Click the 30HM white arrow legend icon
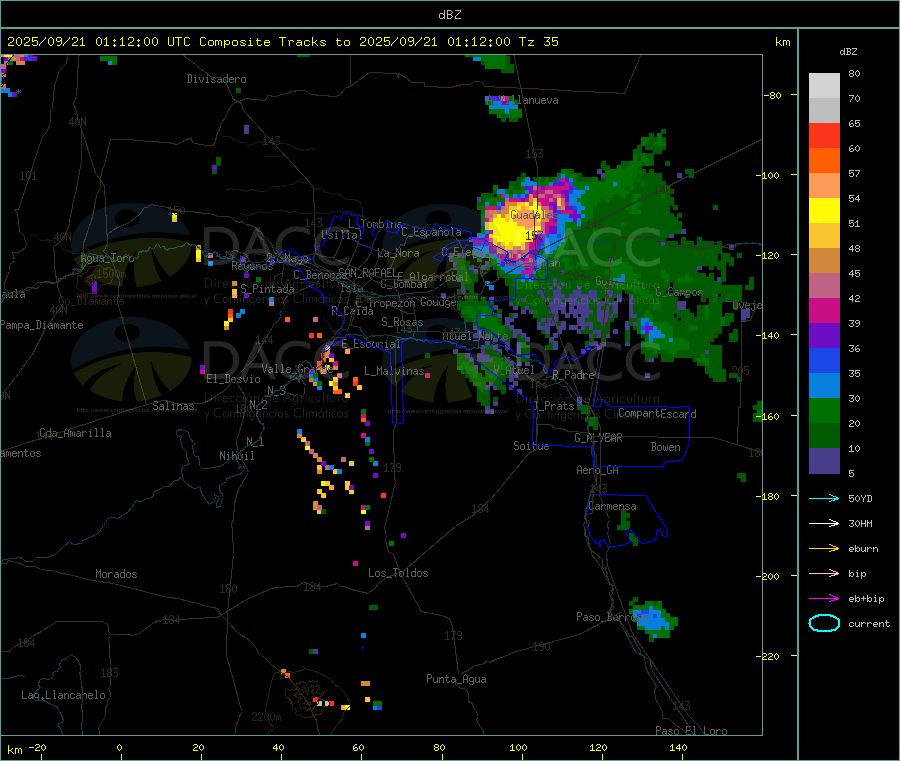This screenshot has width=900, height=761. tap(824, 523)
